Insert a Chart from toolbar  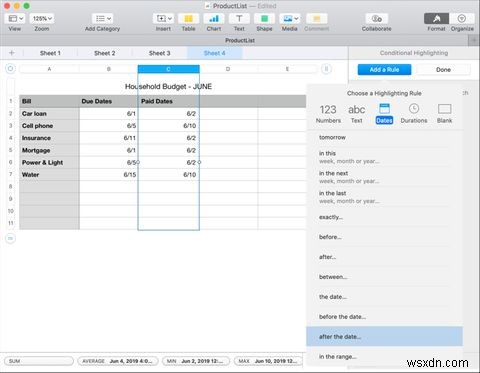(214, 19)
